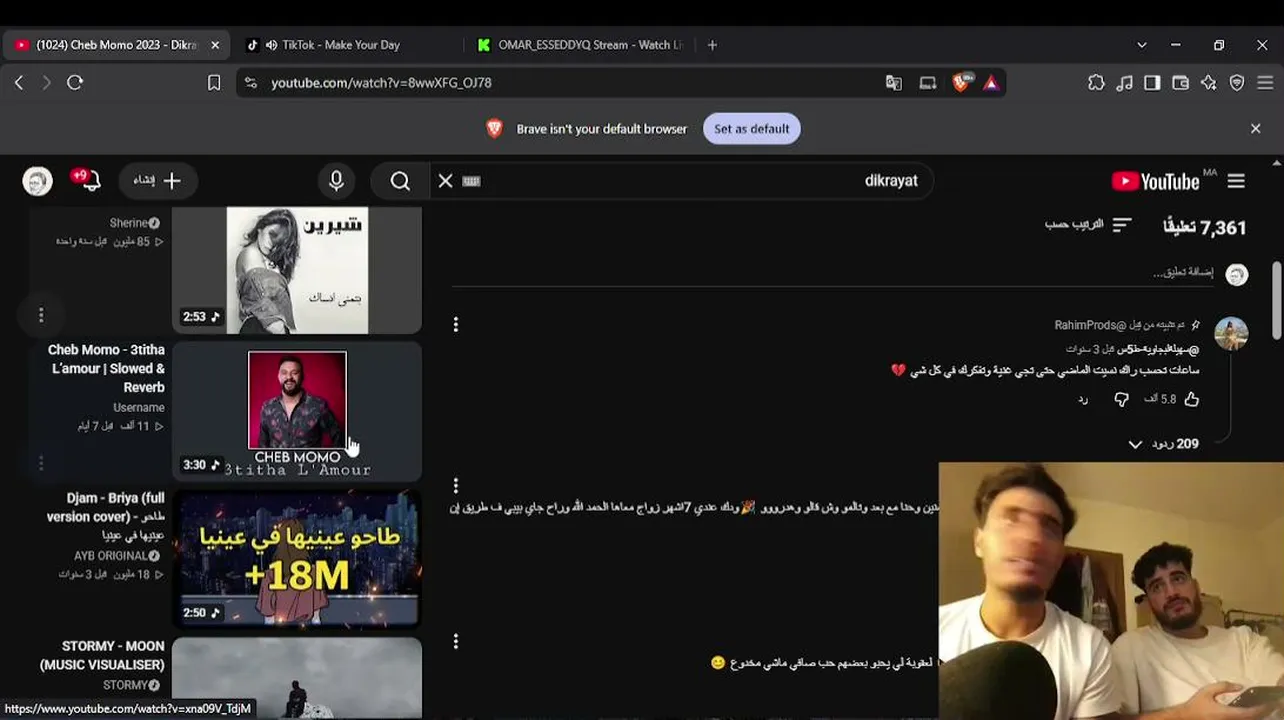Open Leo AI assistant icon
The image size is (1284, 720).
[1209, 83]
